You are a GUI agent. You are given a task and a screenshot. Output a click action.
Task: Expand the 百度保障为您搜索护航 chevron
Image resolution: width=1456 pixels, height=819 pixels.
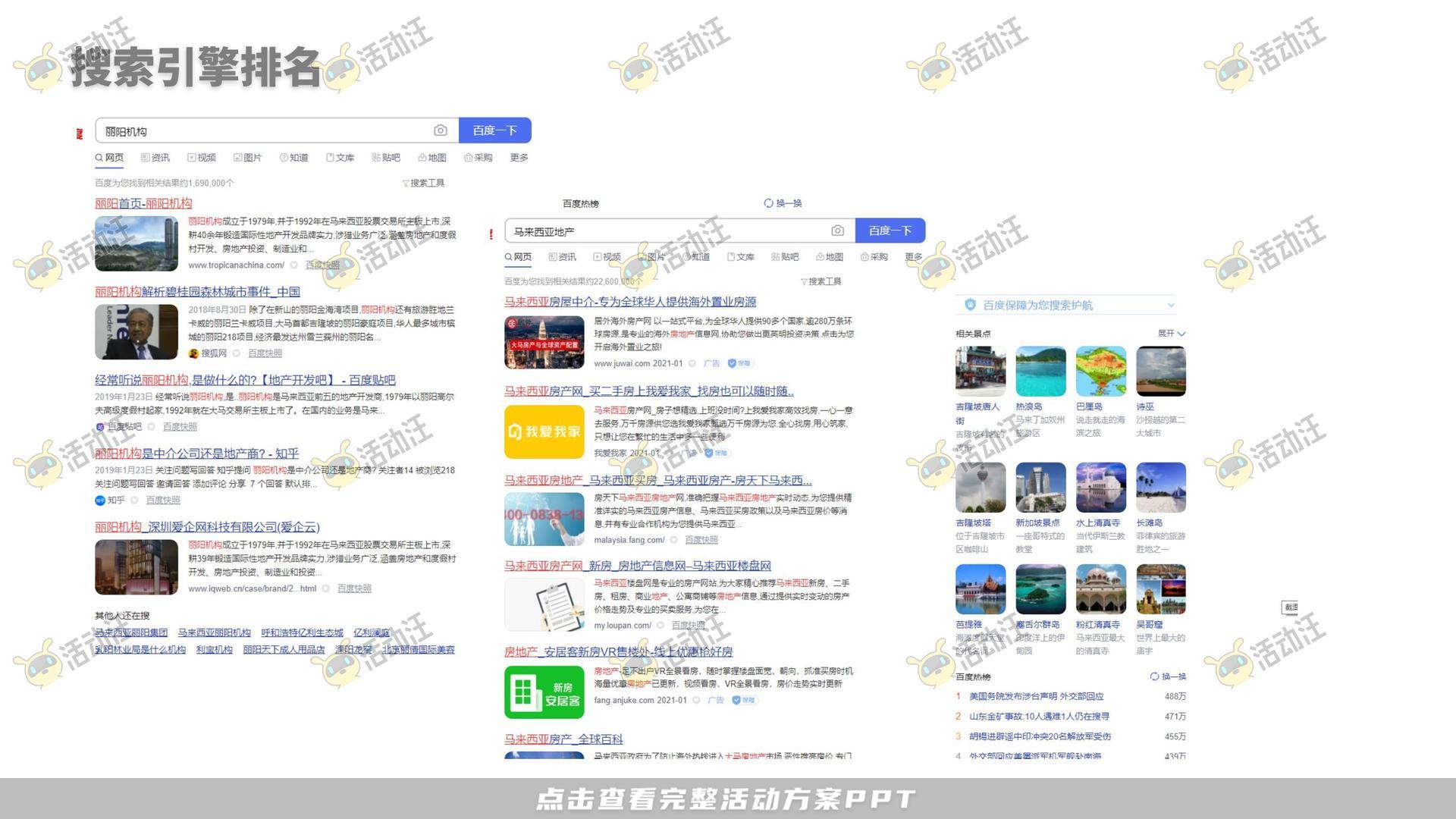point(1171,305)
